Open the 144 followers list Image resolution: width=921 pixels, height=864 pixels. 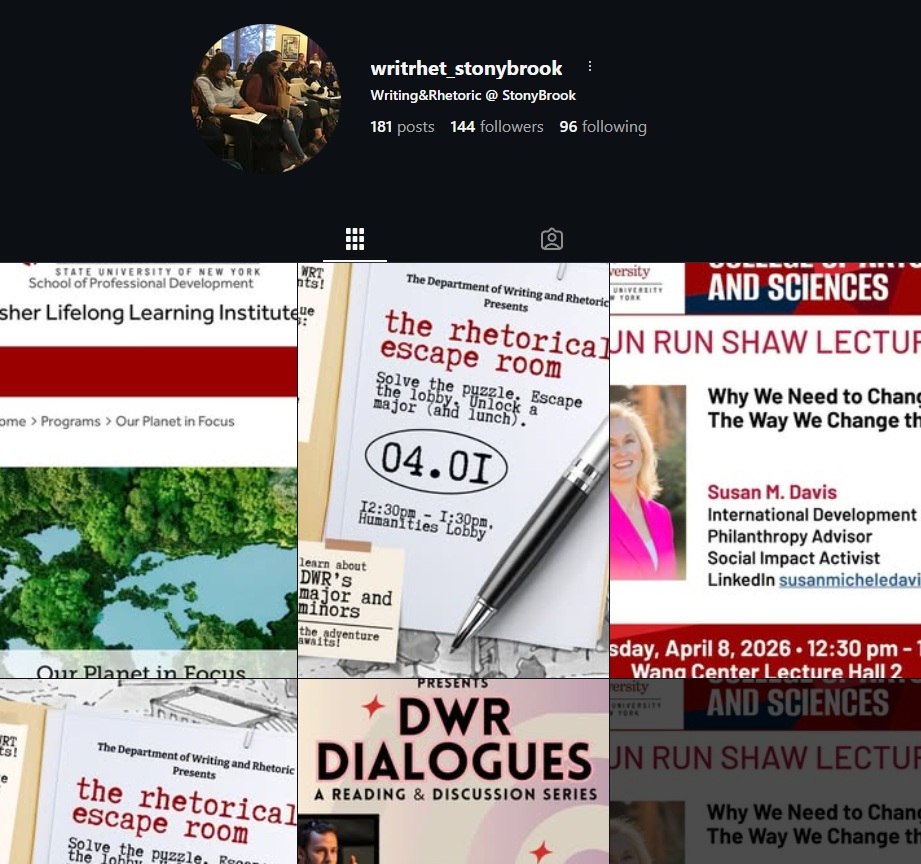(497, 127)
